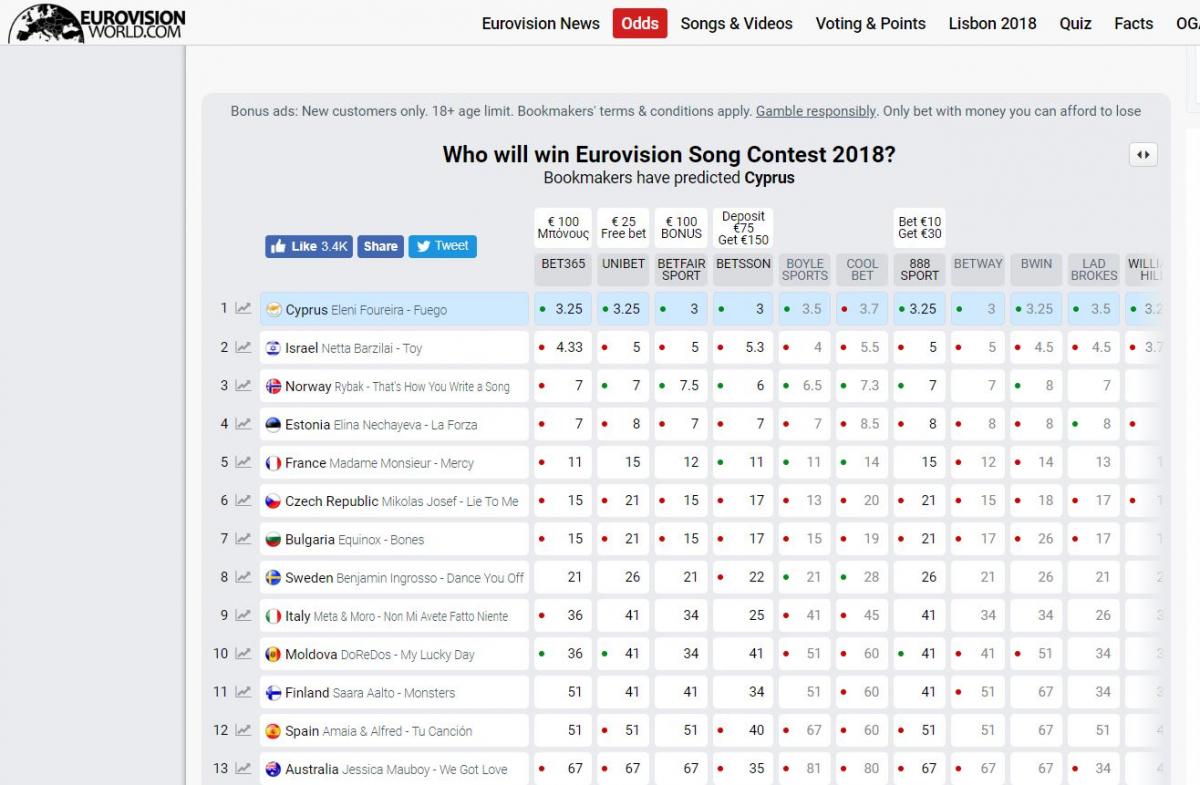Click the €25 Free bet Unibet offer
Viewport: 1200px width, 785px height.
tap(623, 228)
